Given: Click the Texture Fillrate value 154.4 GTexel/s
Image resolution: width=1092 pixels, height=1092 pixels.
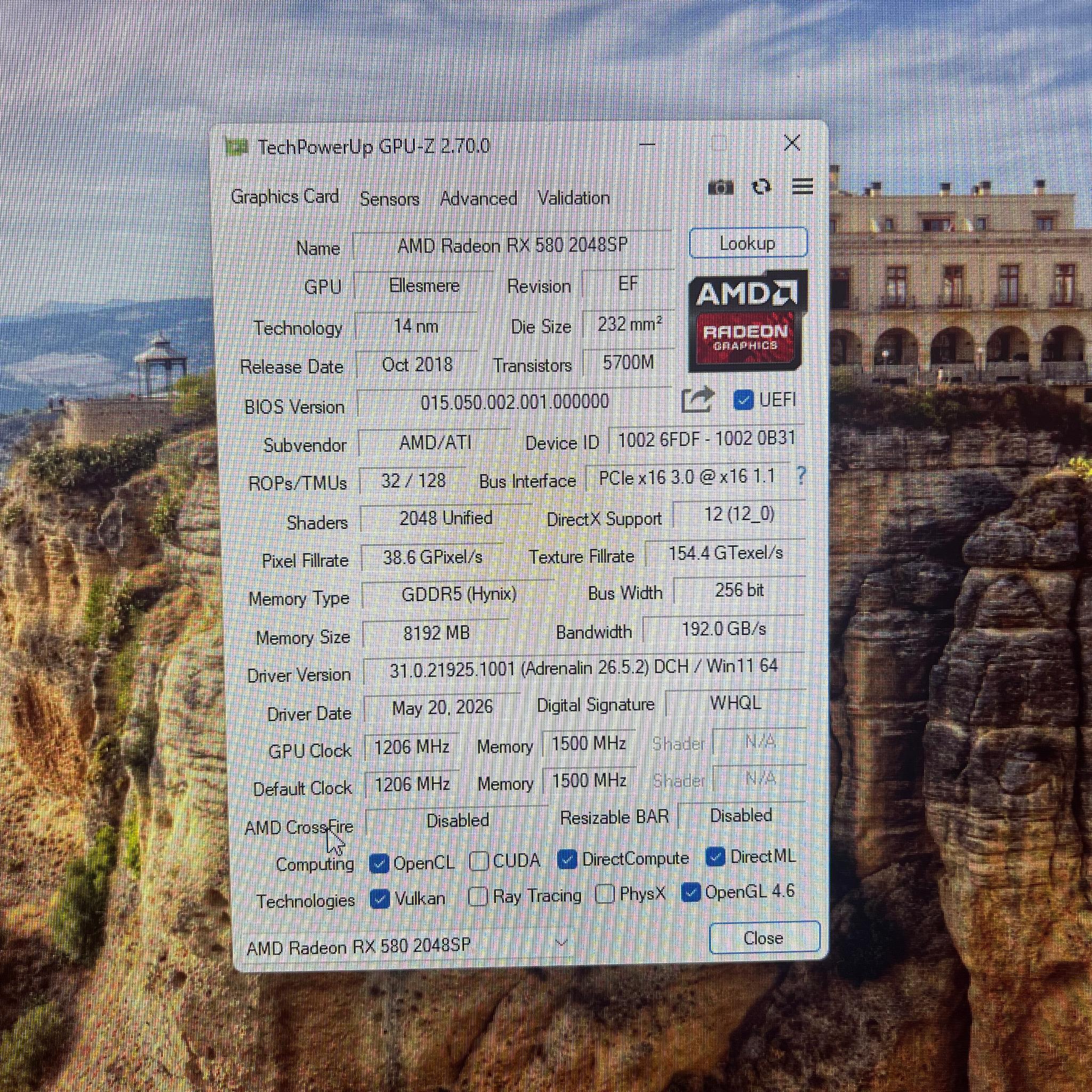Looking at the screenshot, I should 725,553.
